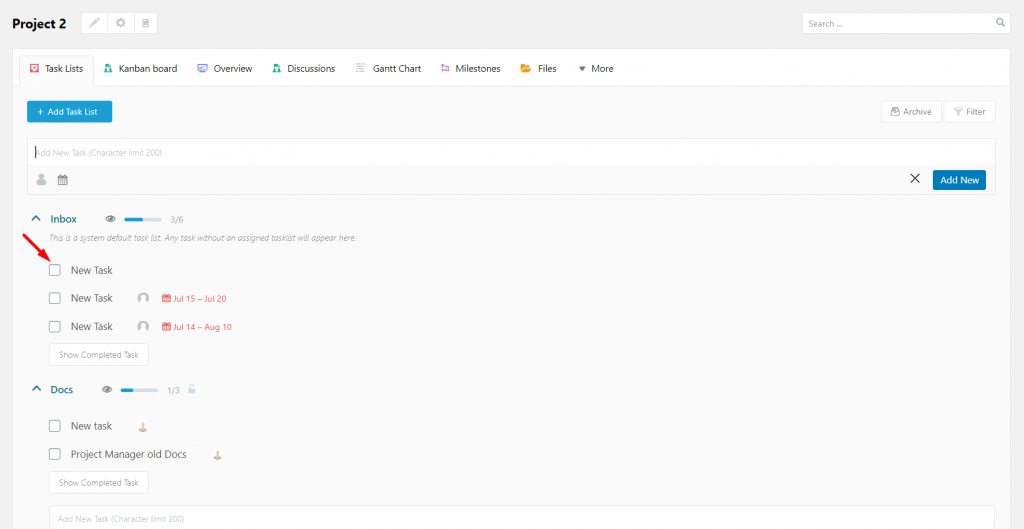Open the More dropdown tab

coord(596,69)
